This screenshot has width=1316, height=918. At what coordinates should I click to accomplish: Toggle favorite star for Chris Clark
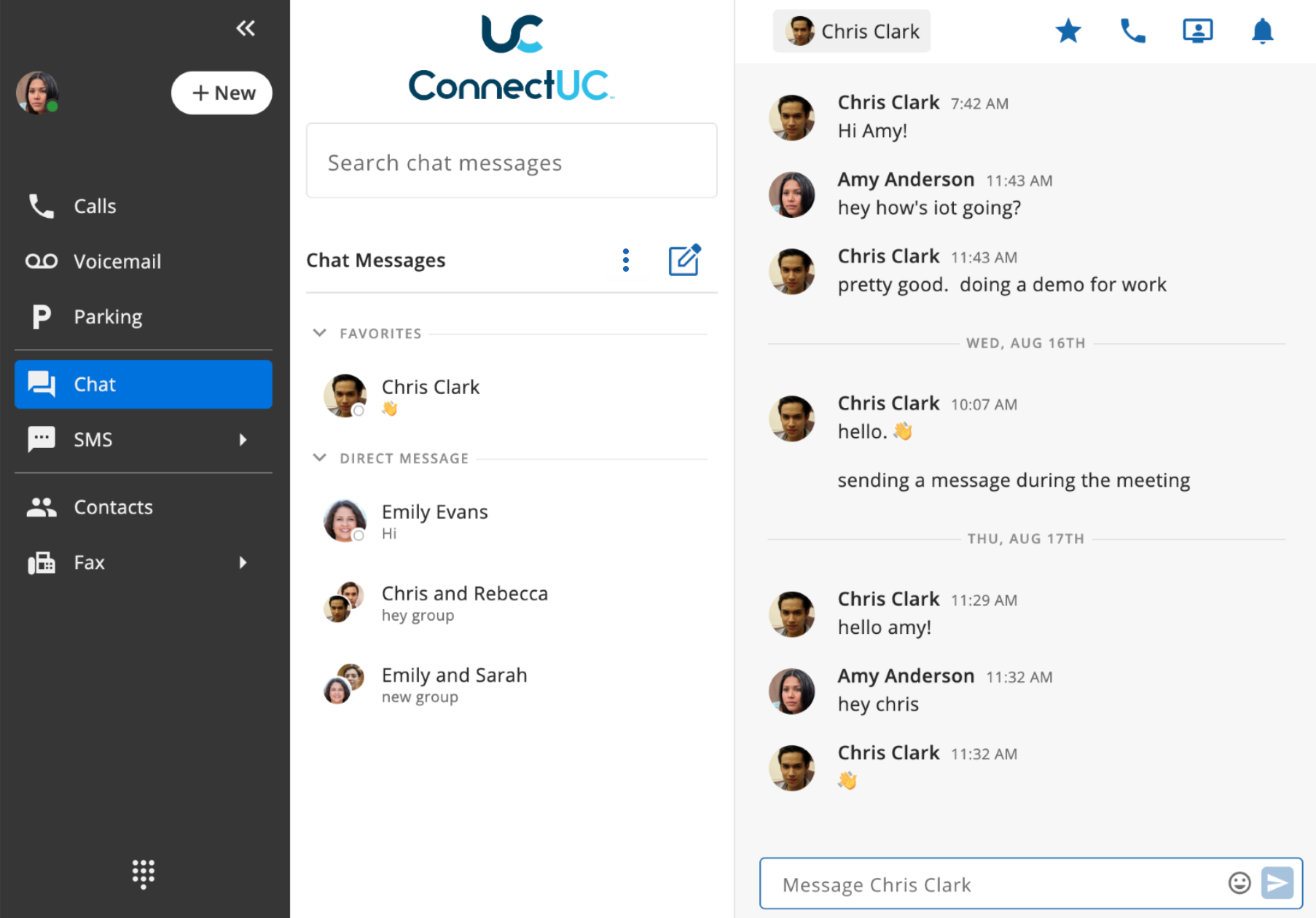point(1068,31)
